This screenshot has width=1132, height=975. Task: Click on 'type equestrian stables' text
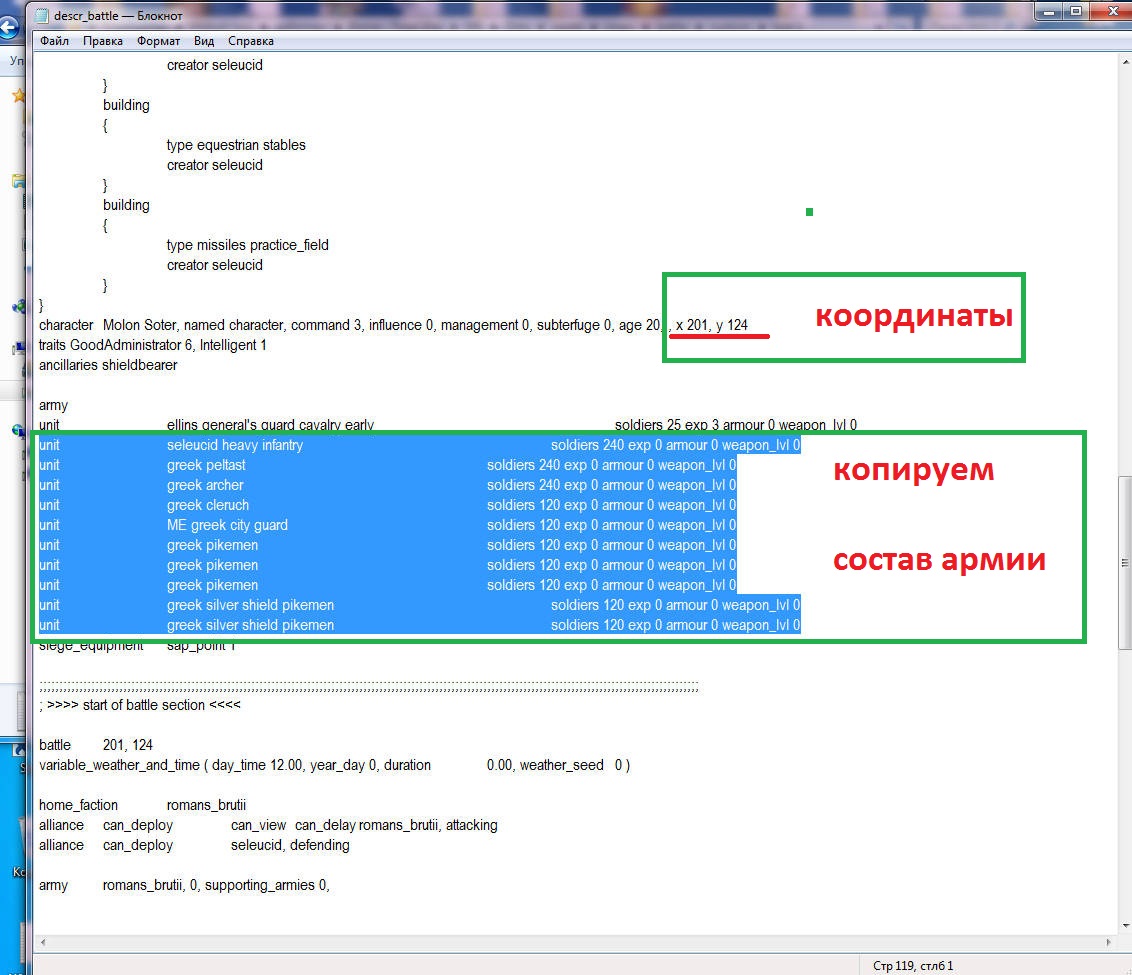tap(236, 145)
